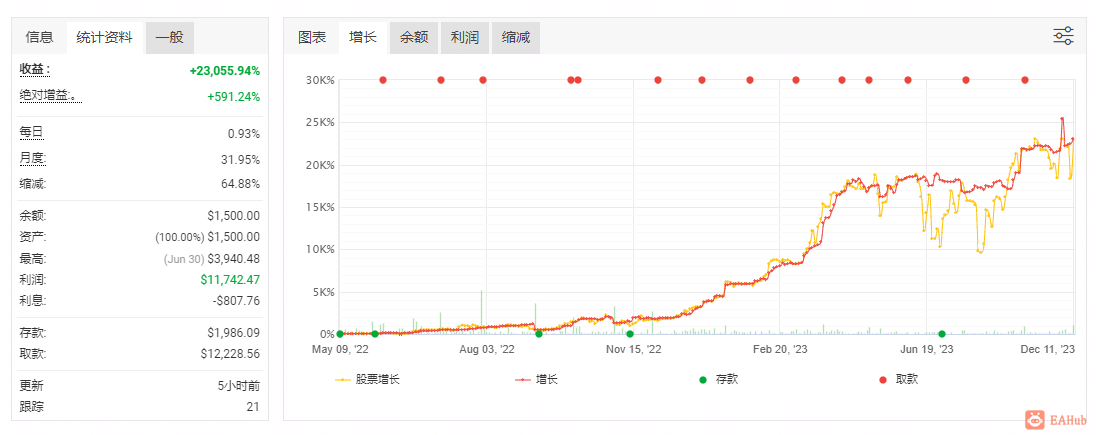Toggle 存款 legend markers
This screenshot has width=1096, height=435.
(x=718, y=380)
